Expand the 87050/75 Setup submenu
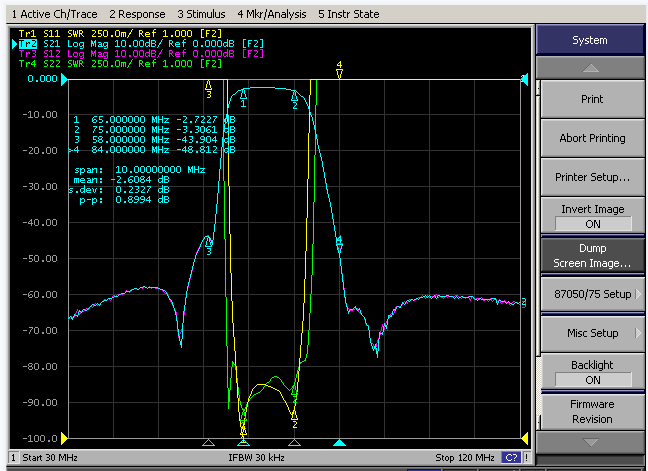This screenshot has height=471, width=648. click(x=593, y=294)
